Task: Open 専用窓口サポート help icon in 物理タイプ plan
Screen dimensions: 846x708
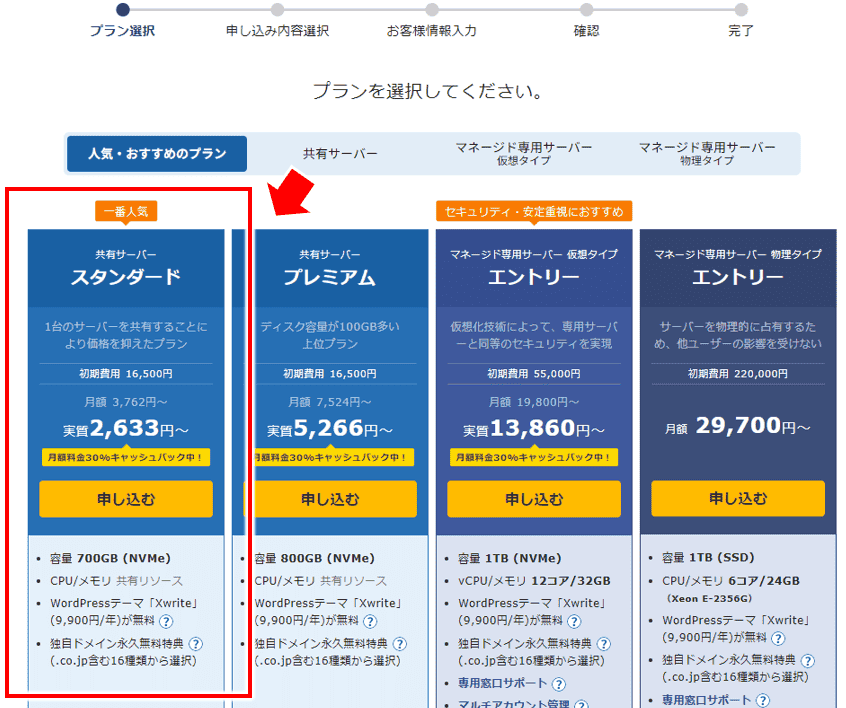Action: click(x=762, y=700)
